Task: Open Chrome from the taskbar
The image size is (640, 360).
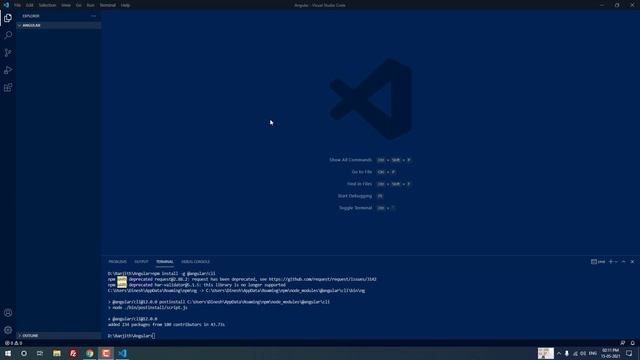Action: pos(89,353)
